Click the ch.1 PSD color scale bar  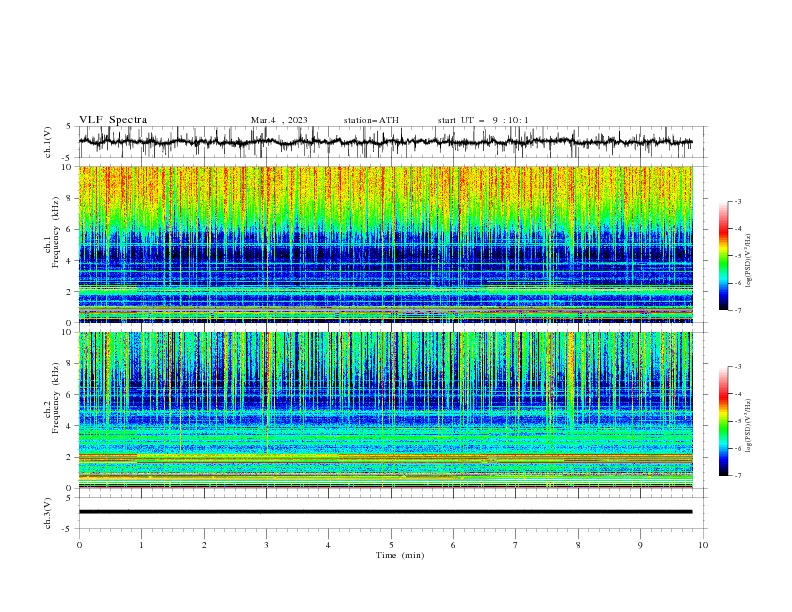(x=723, y=255)
